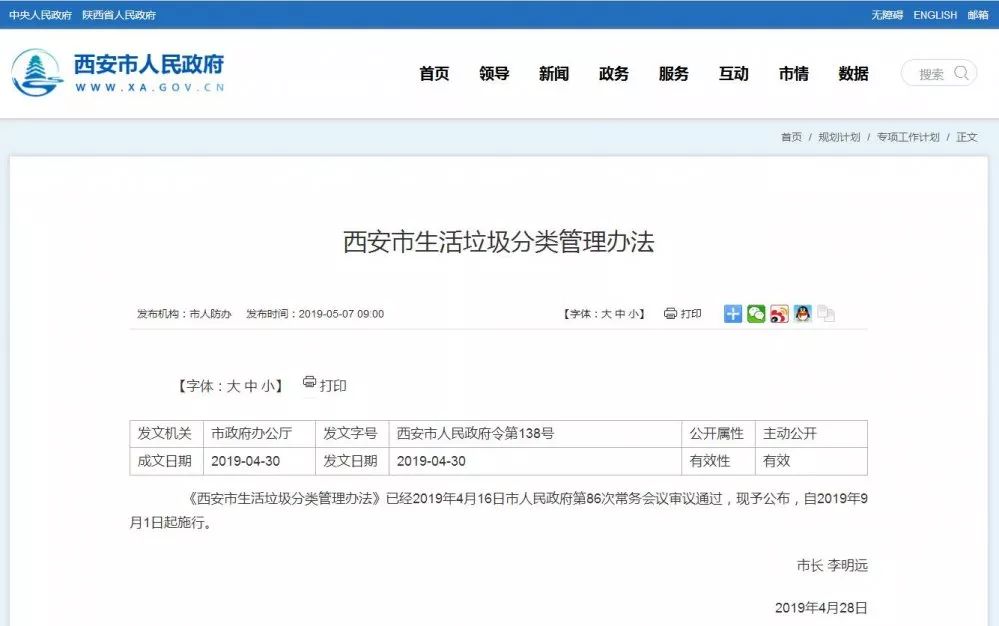Open the 新闻 navigation menu

click(x=554, y=74)
